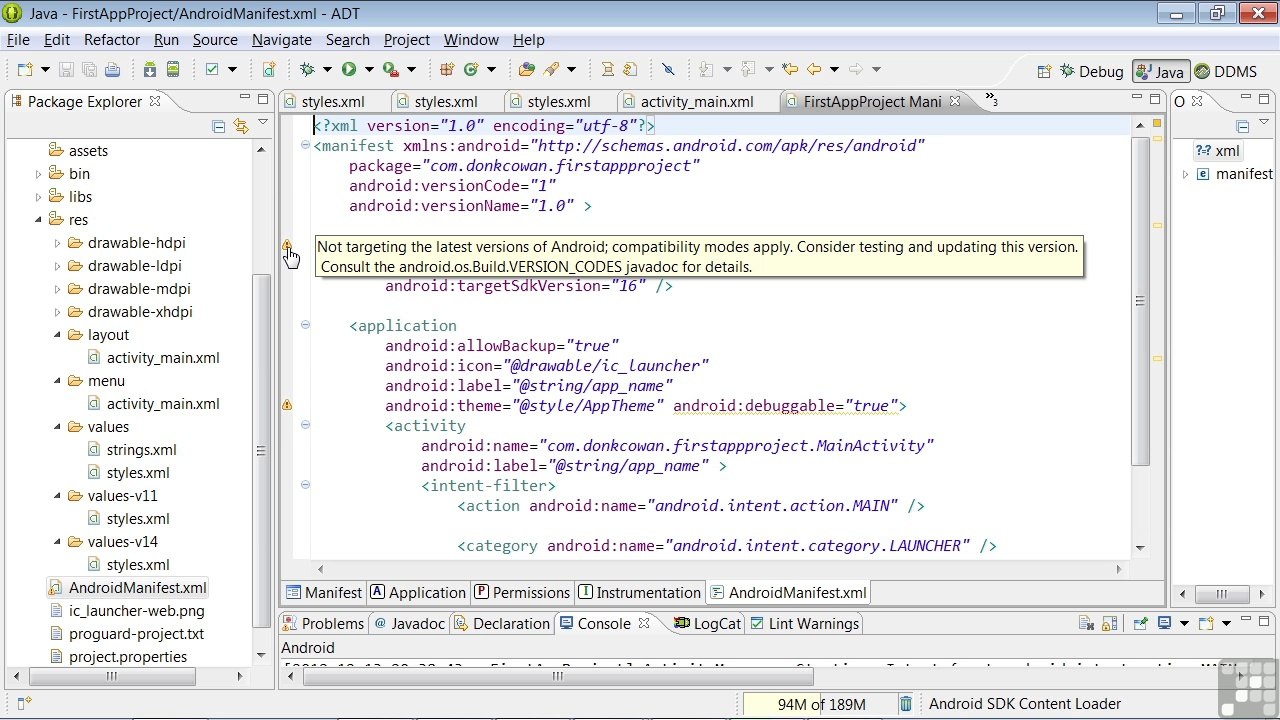Switch to the Debug perspective
1280x720 pixels.
point(1090,72)
